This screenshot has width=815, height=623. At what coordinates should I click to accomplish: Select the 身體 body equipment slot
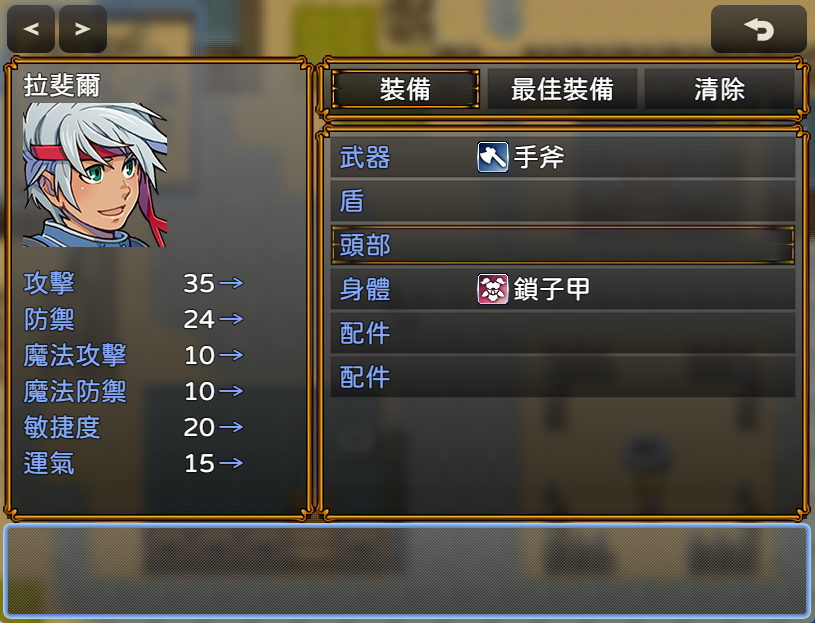563,289
